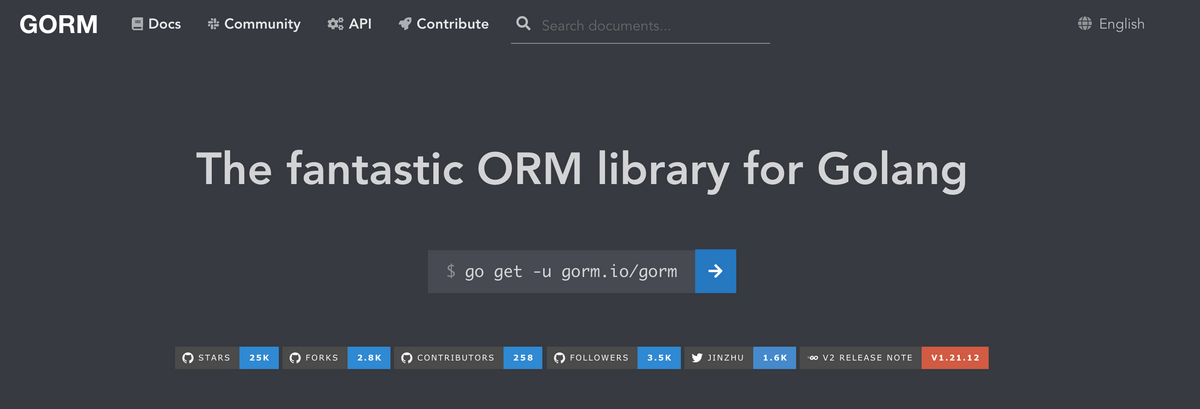Click the STARS badge label

(214, 358)
